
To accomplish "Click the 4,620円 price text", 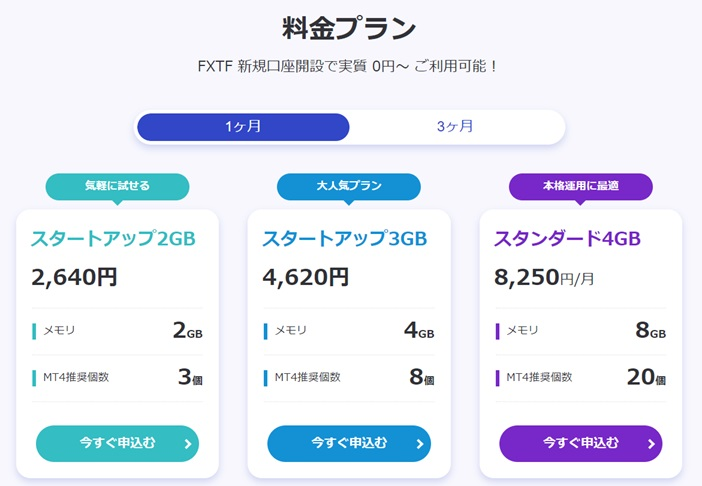I will 306,277.
